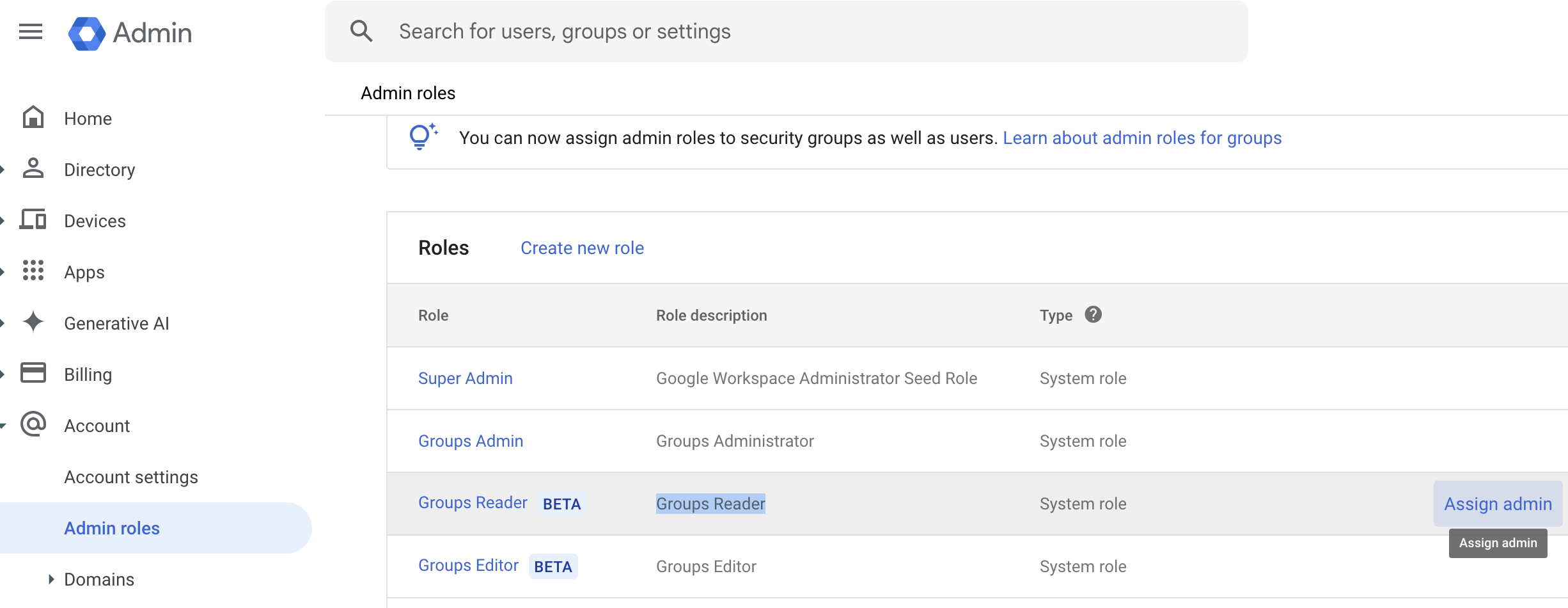The height and width of the screenshot is (608, 1568).
Task: Click the Generative AI sparkle icon
Action: pyautogui.click(x=33, y=322)
